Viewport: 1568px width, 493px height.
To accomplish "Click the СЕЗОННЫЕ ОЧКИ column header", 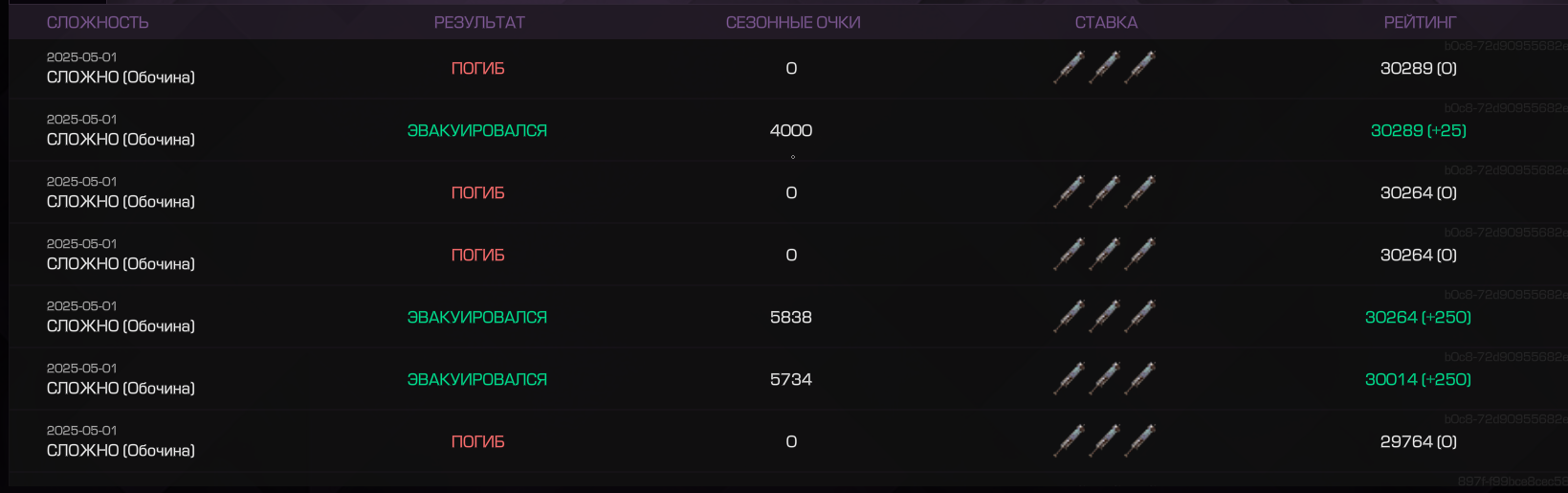I will (x=793, y=22).
